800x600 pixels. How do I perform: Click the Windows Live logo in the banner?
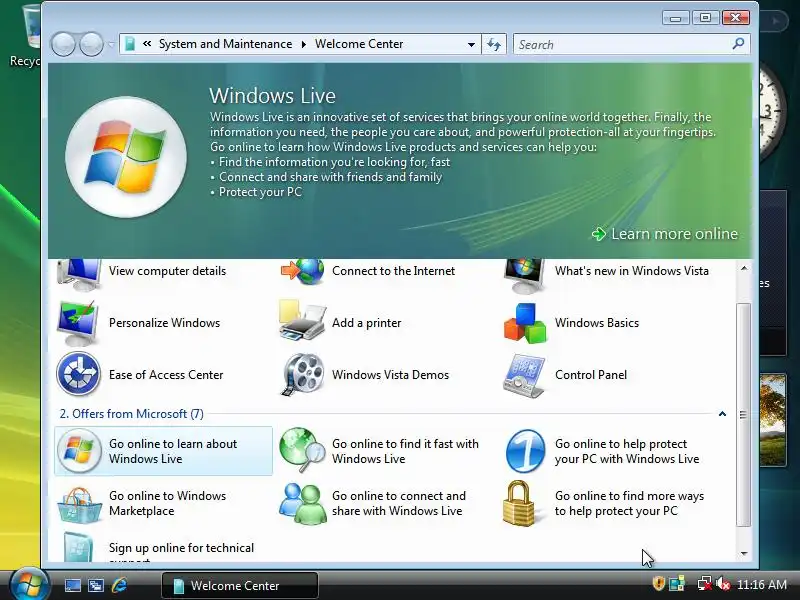pyautogui.click(x=126, y=157)
